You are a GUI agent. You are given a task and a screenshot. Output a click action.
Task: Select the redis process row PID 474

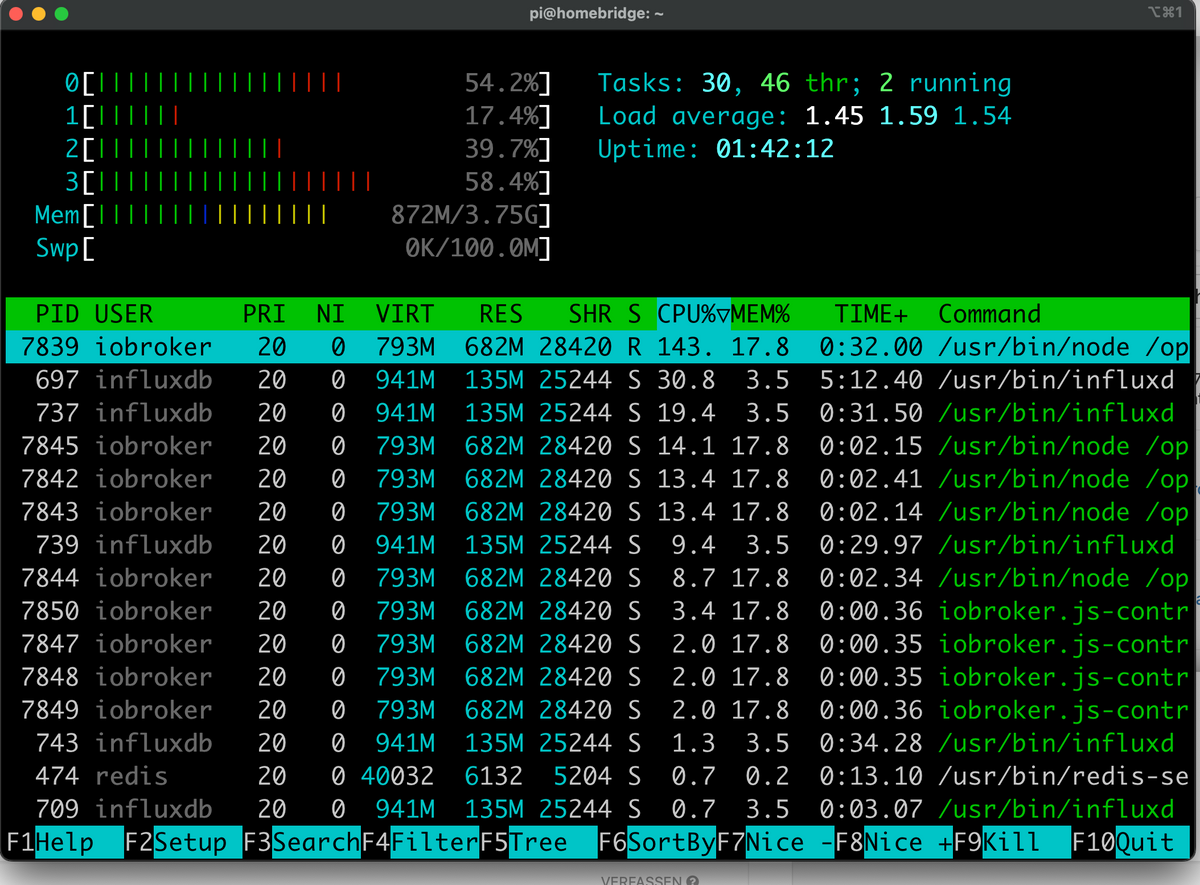pos(597,776)
